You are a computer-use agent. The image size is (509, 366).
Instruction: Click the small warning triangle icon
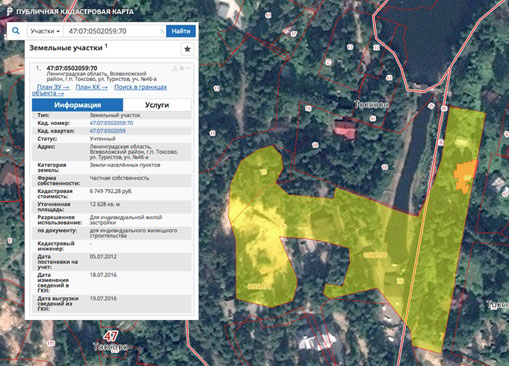pos(174,68)
